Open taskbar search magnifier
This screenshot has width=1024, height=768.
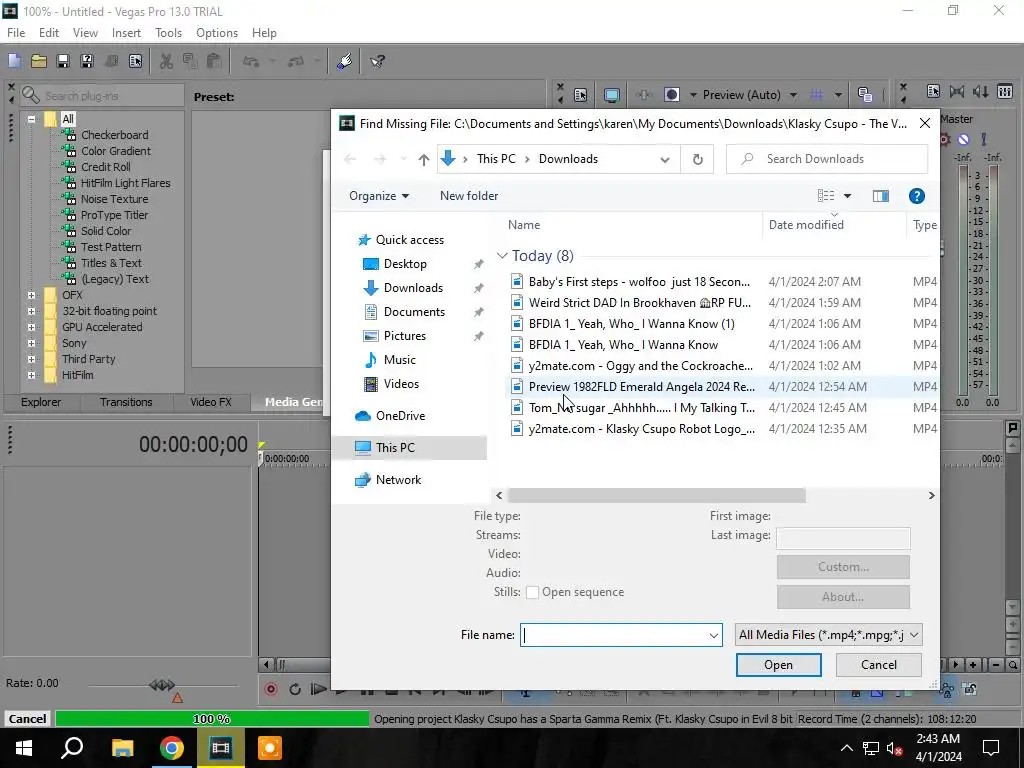(72, 748)
